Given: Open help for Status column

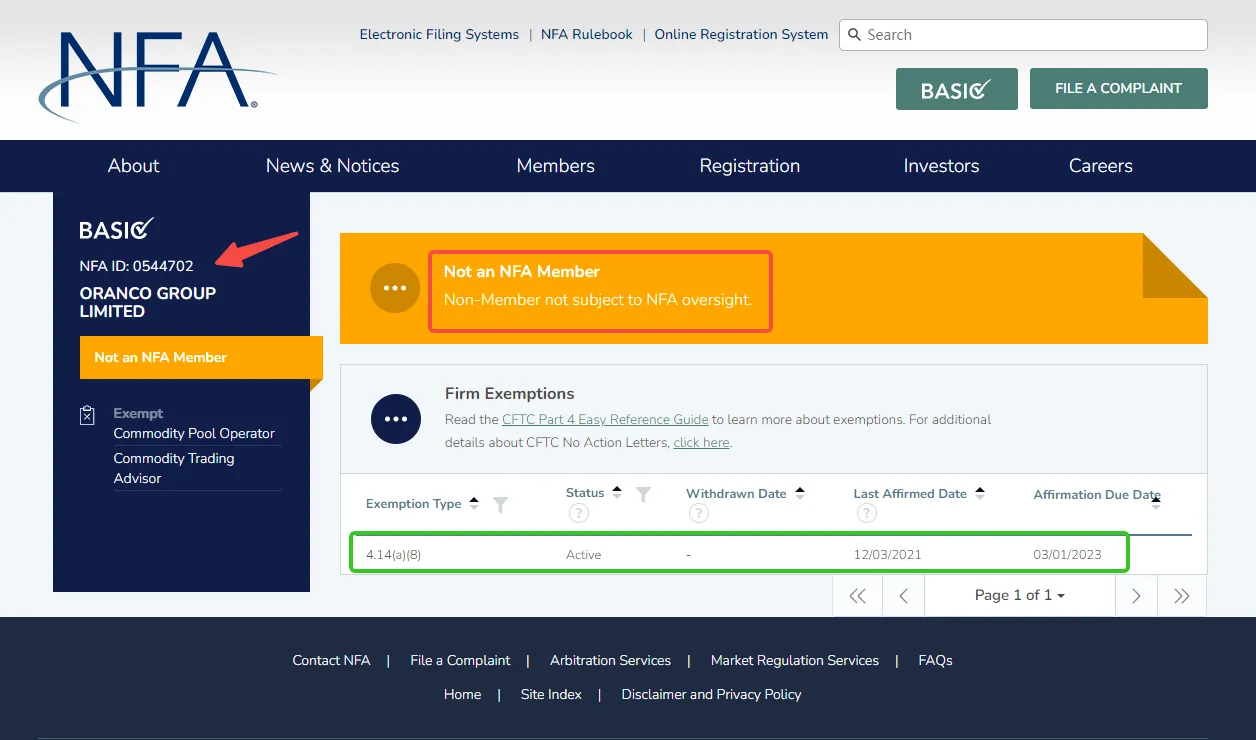Looking at the screenshot, I should [578, 513].
